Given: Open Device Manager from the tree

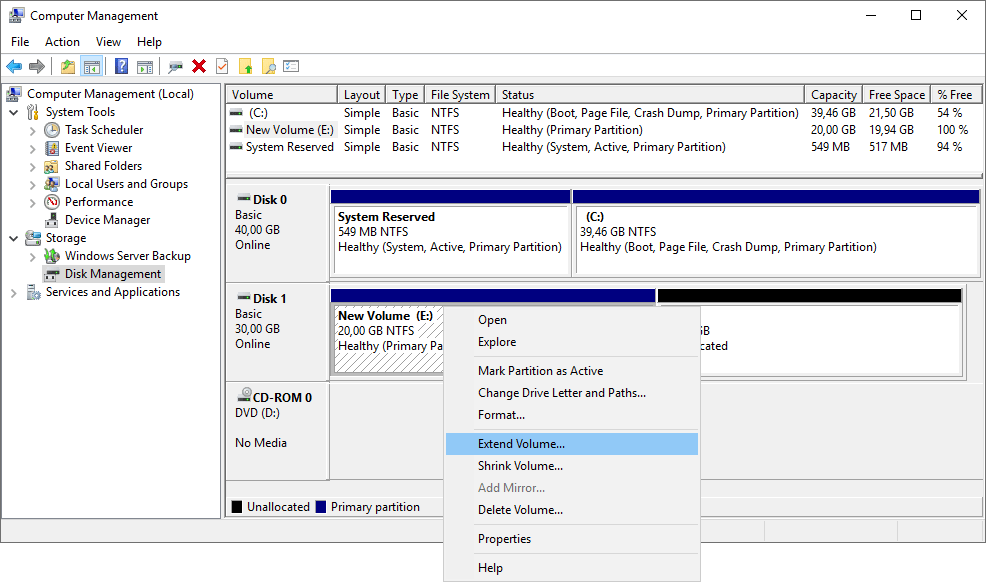Looking at the screenshot, I should (108, 220).
